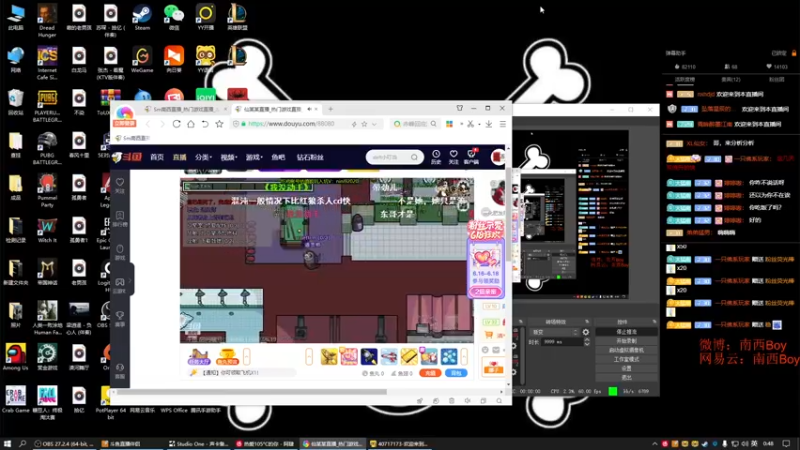This screenshot has width=800, height=450.
Task: Click the orange 充值 recharge button
Action: (x=430, y=373)
